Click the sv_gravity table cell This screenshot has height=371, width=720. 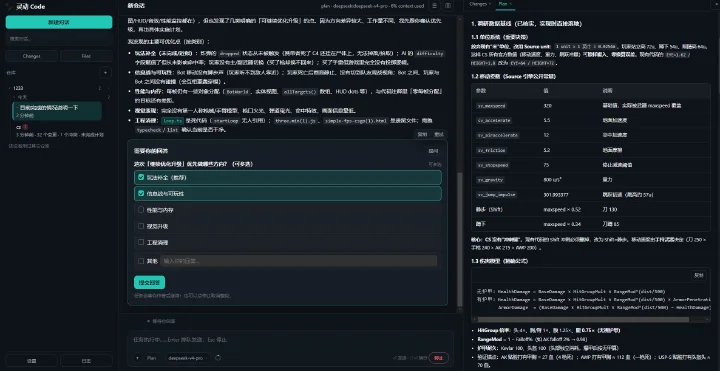pyautogui.click(x=490, y=180)
